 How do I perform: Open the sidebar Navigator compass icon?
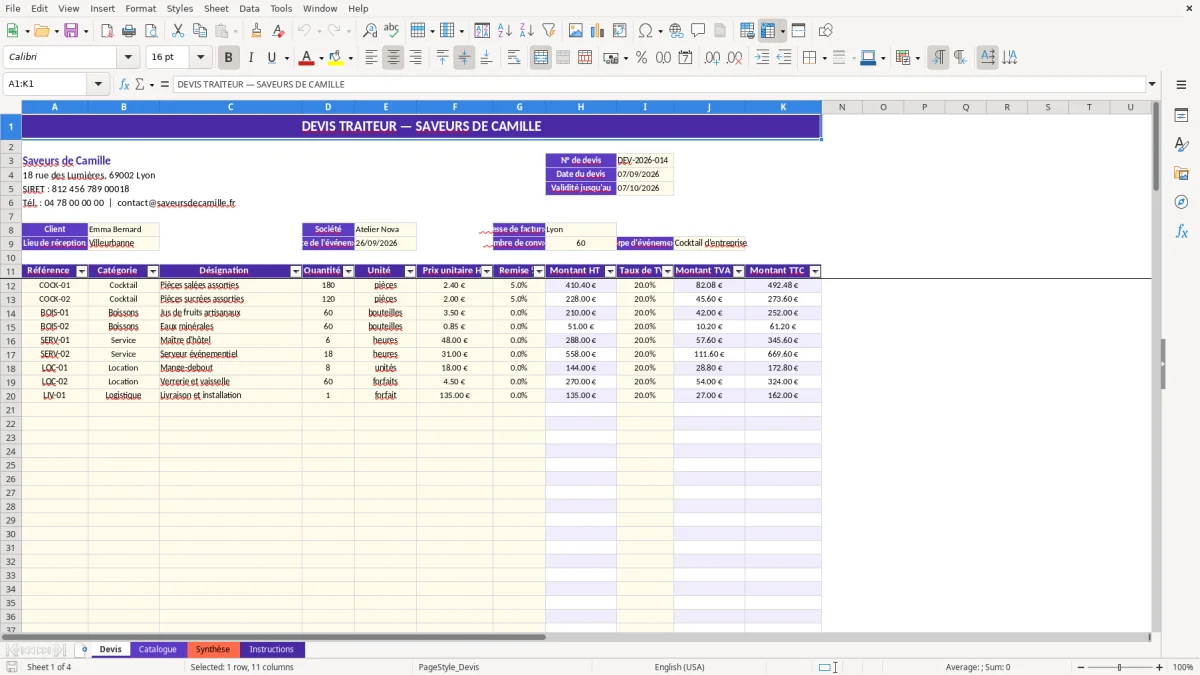point(1181,202)
